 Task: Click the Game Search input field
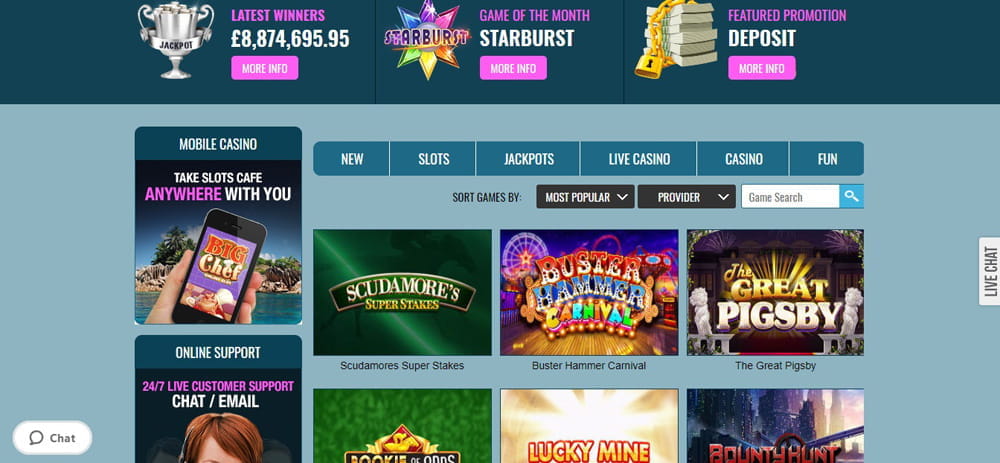click(x=790, y=197)
